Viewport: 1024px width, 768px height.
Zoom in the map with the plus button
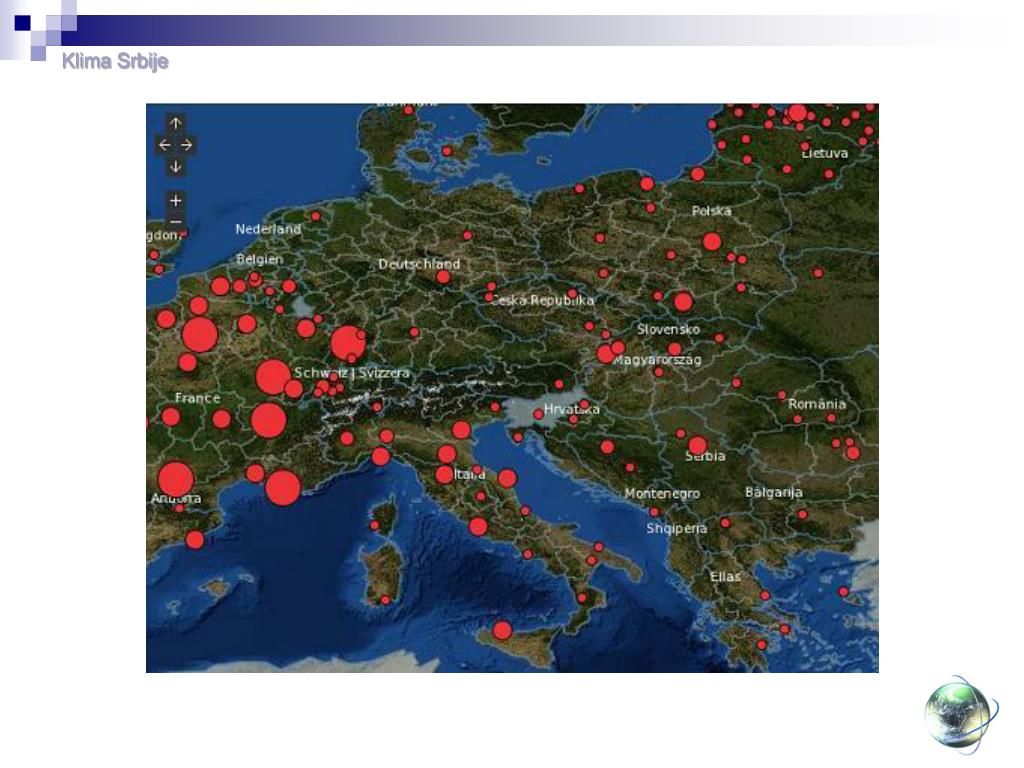tap(175, 200)
